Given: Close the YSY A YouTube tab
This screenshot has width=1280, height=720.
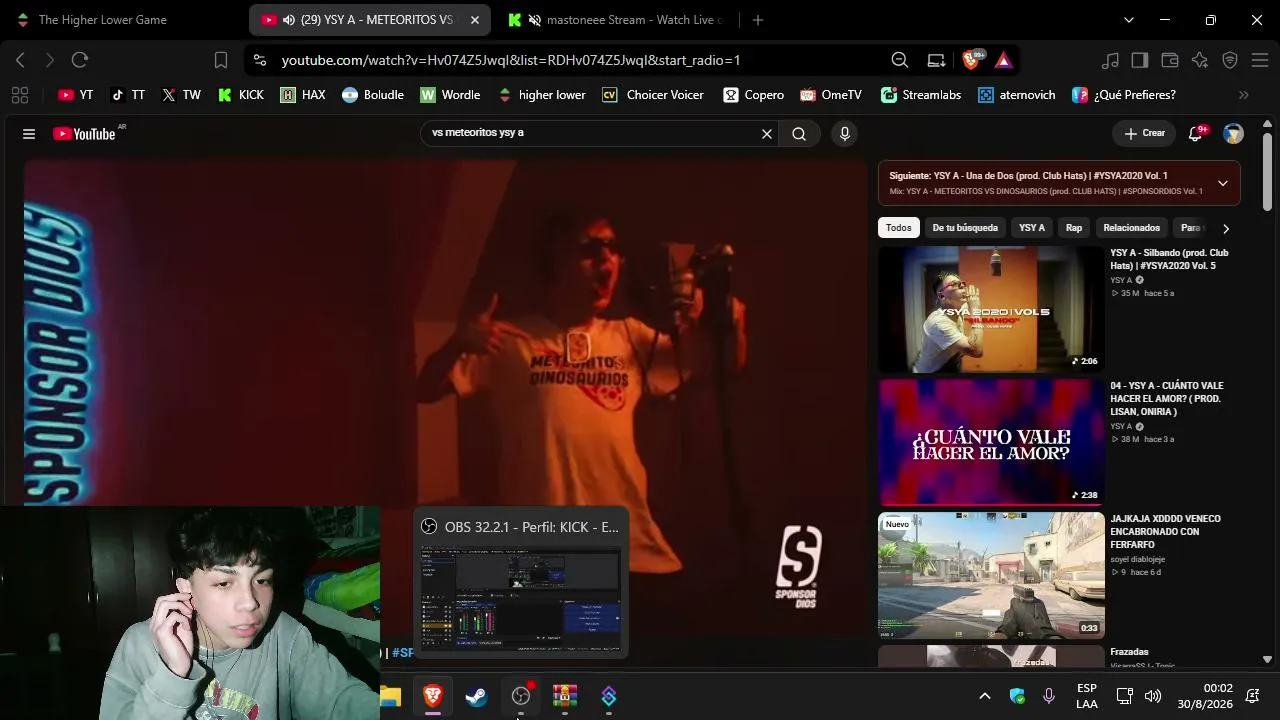Looking at the screenshot, I should click(x=475, y=20).
